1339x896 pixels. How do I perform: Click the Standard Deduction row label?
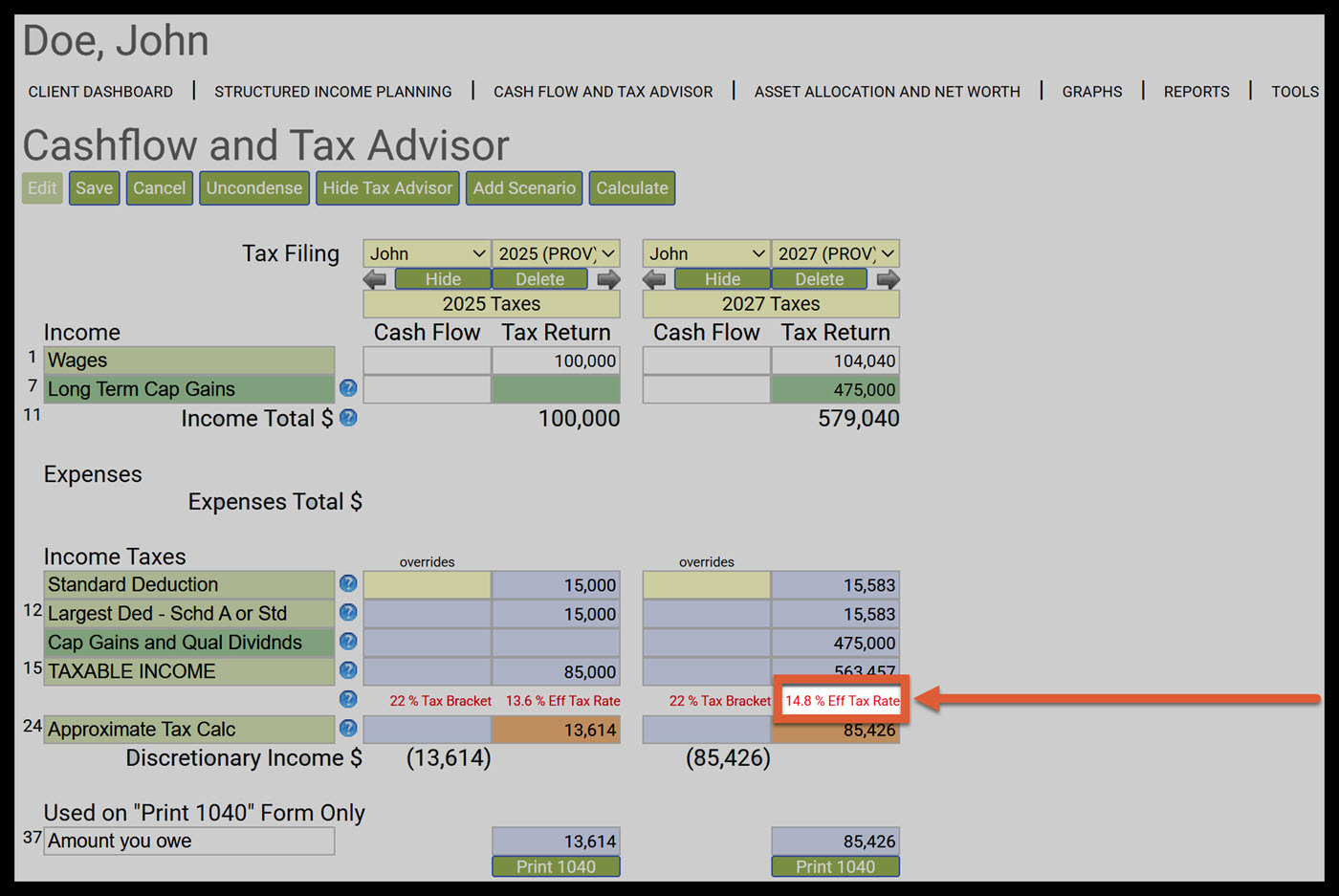click(x=189, y=584)
